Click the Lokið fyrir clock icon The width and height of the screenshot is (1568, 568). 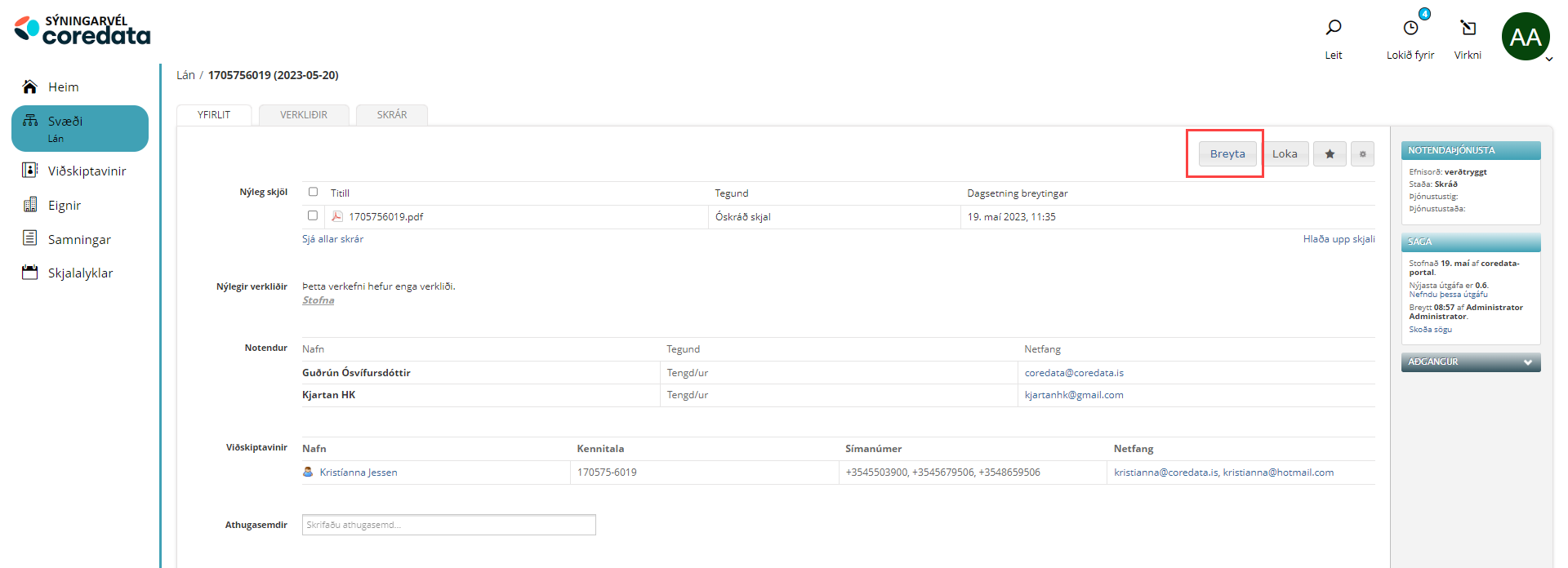coord(1410,29)
